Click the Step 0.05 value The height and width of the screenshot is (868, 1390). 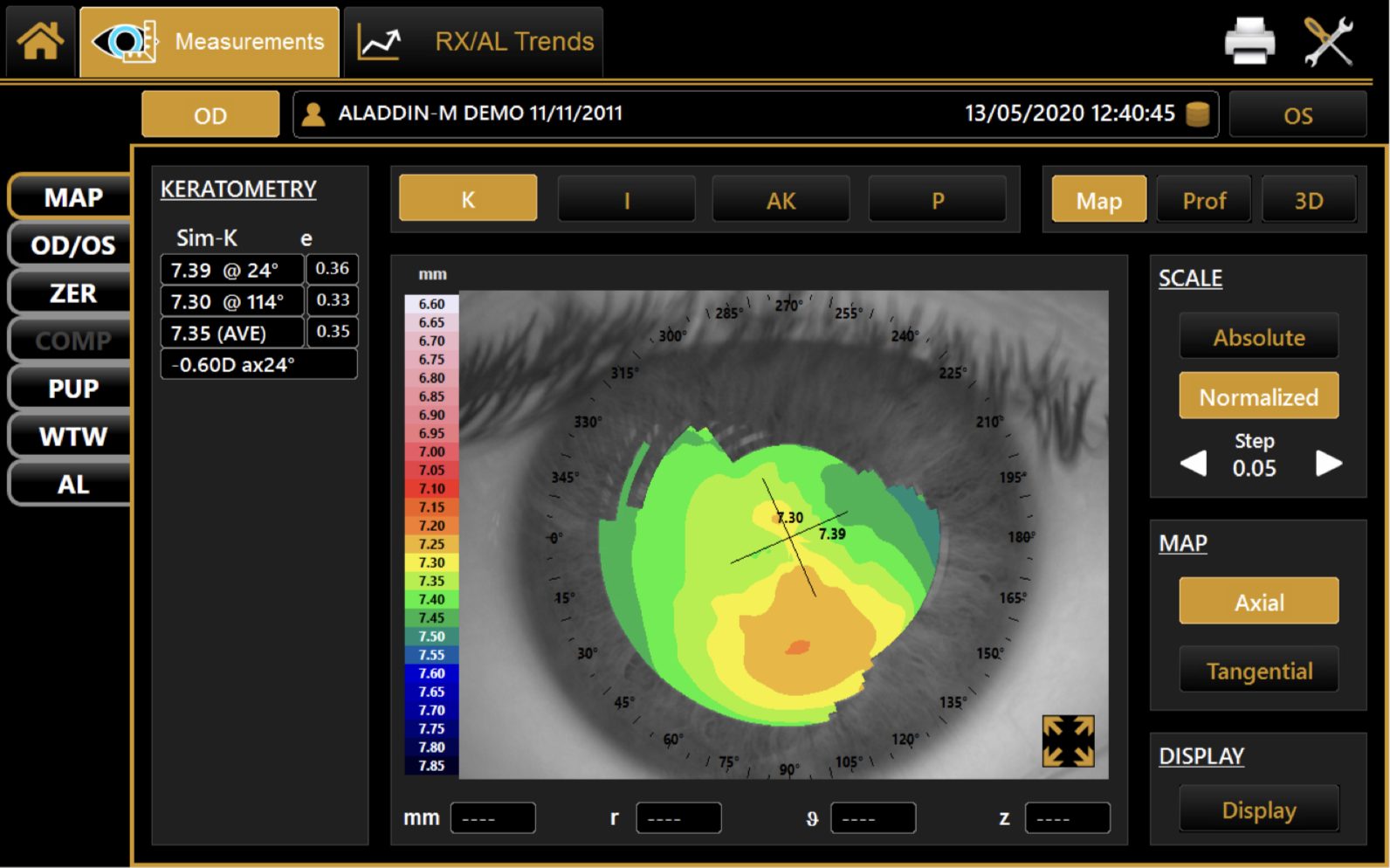coord(1254,468)
